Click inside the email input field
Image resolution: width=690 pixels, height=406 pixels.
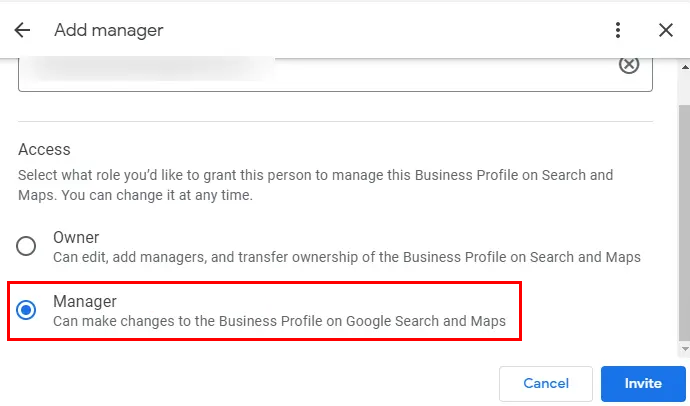tap(300, 70)
